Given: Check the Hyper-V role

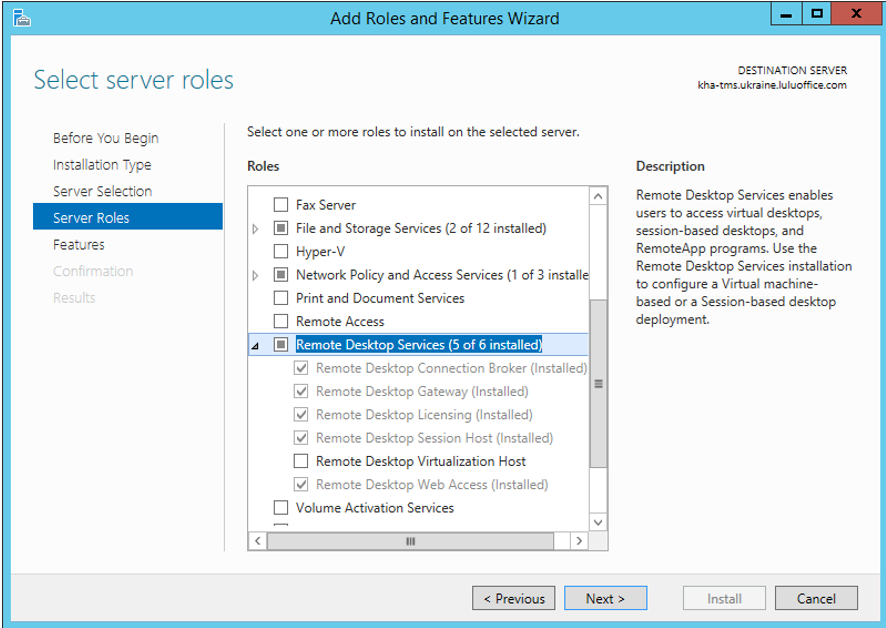Looking at the screenshot, I should [x=281, y=252].
